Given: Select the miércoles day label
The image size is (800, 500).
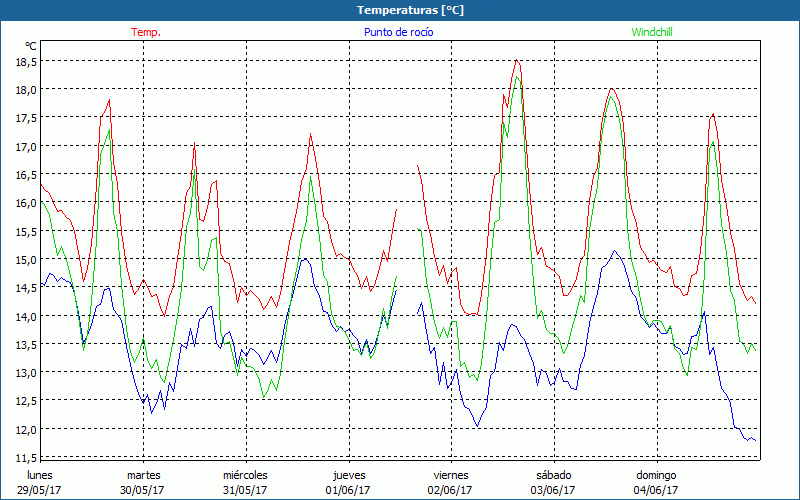Looking at the screenshot, I should tap(245, 475).
